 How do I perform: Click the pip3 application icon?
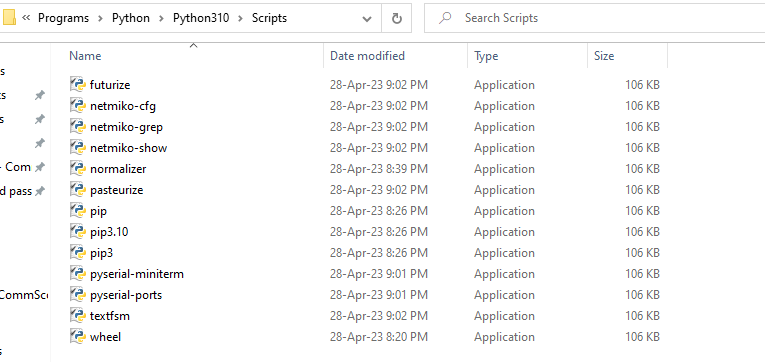[78, 253]
